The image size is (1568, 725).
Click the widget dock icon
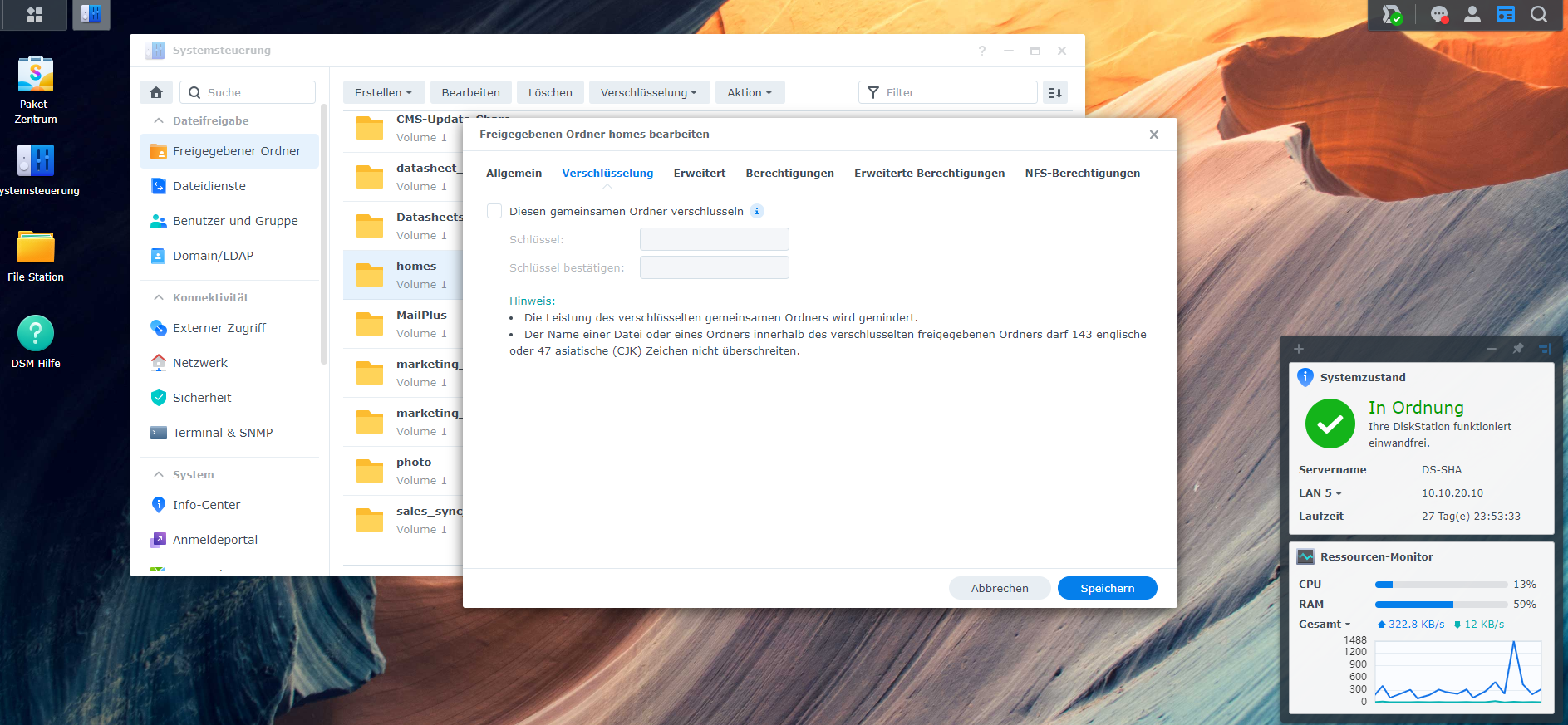(1545, 349)
